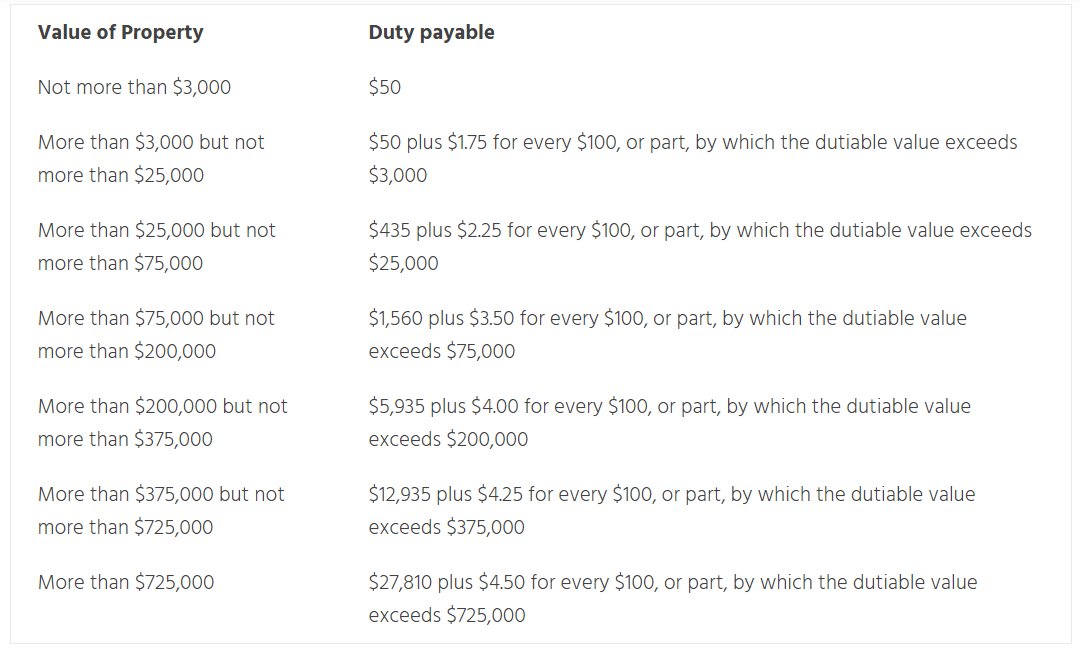Select 'More than $200,000 but not' text
The image size is (1080, 650).
[x=162, y=406]
